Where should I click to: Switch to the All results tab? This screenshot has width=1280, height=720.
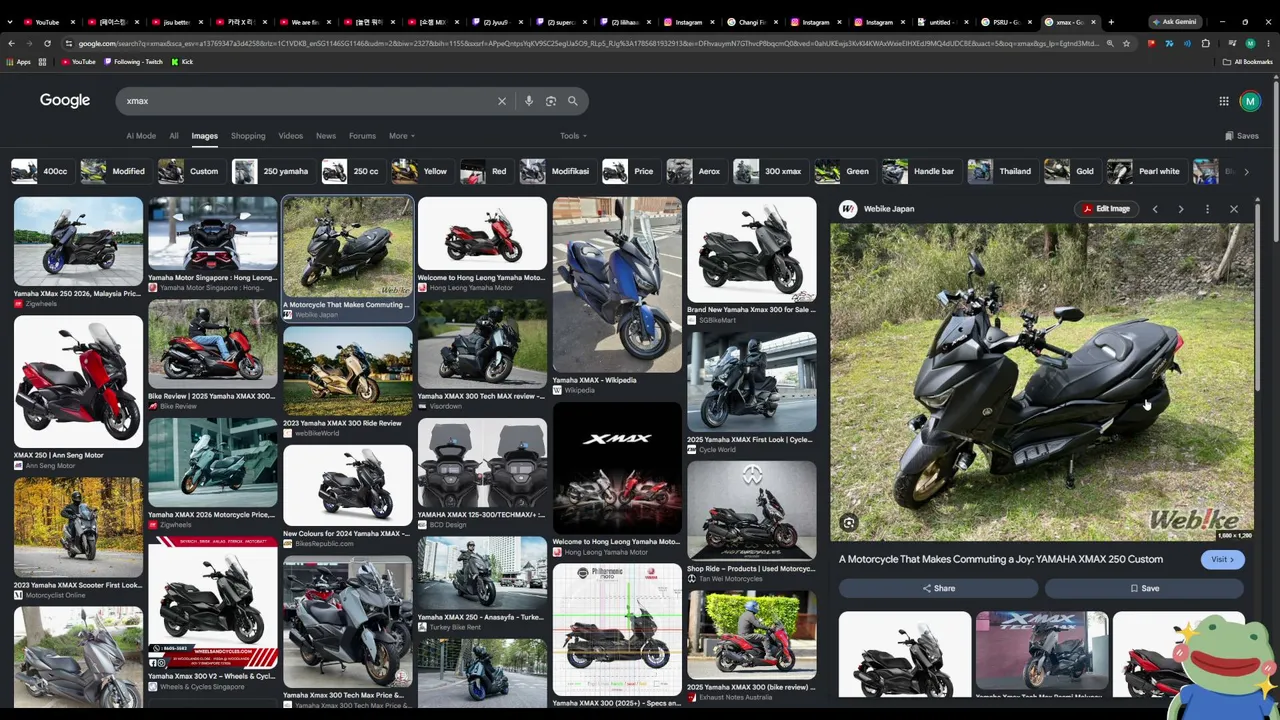pyautogui.click(x=174, y=136)
